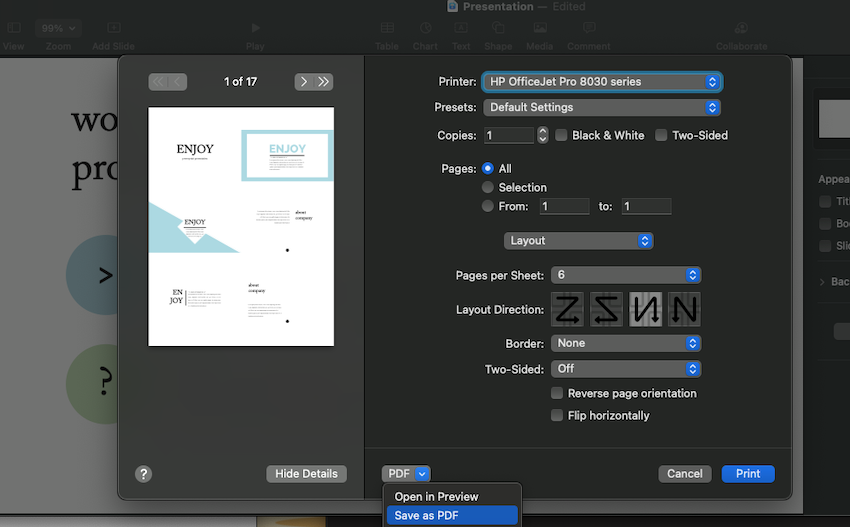Enable Reverse page orientation
The width and height of the screenshot is (850, 527).
[x=557, y=393]
